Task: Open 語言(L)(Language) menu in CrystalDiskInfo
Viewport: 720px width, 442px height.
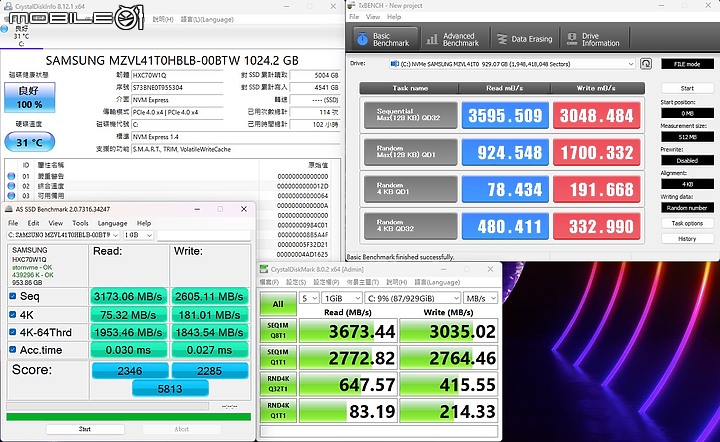Action: (x=207, y=19)
